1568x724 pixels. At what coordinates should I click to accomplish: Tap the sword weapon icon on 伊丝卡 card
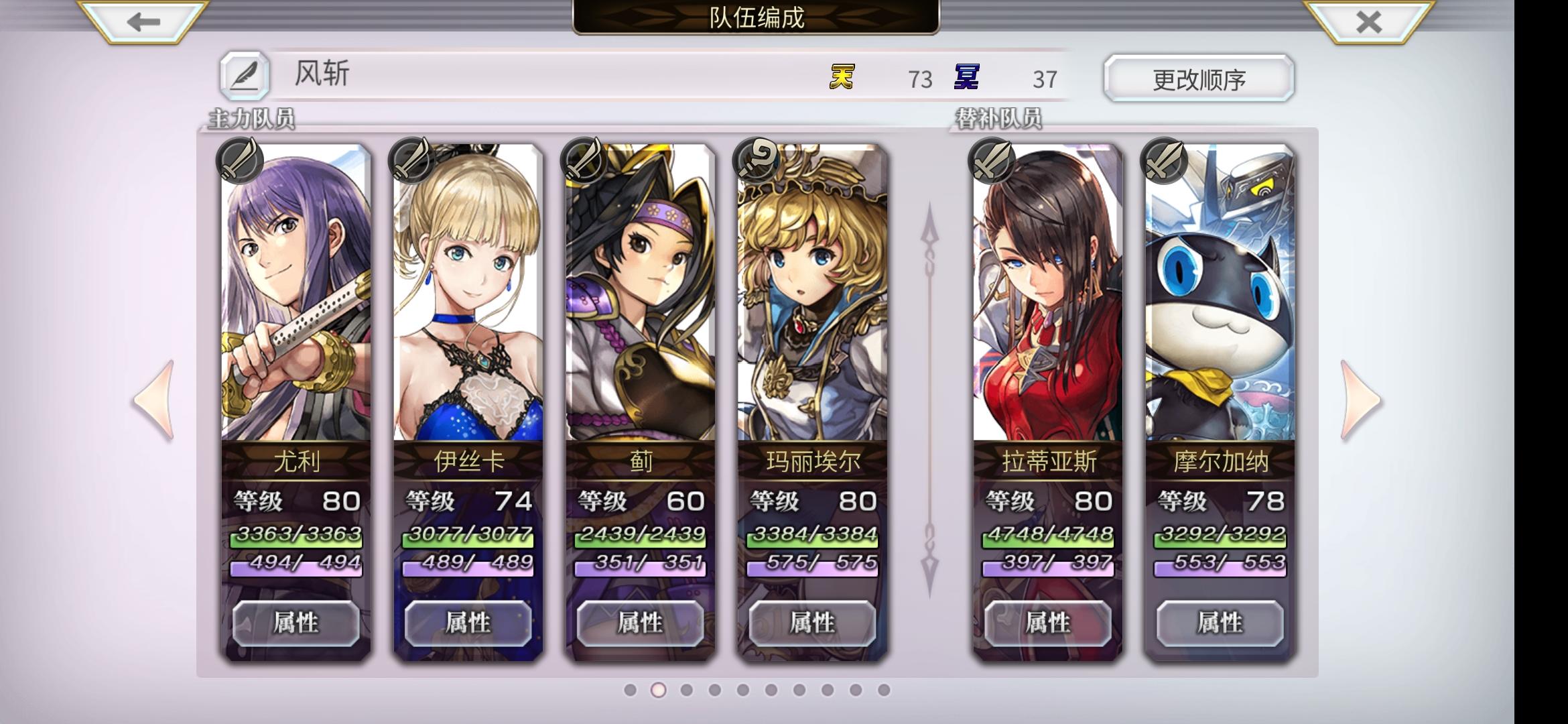click(x=411, y=161)
